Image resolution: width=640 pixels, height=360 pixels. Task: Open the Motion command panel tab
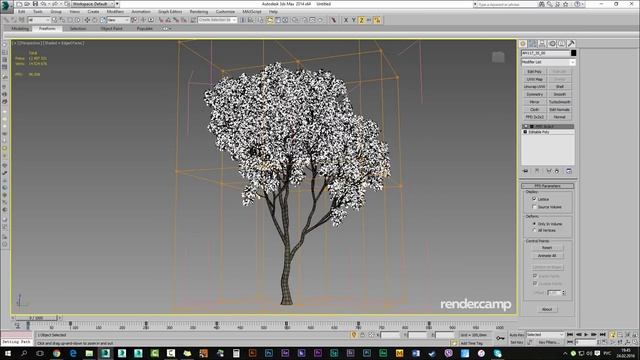552,44
